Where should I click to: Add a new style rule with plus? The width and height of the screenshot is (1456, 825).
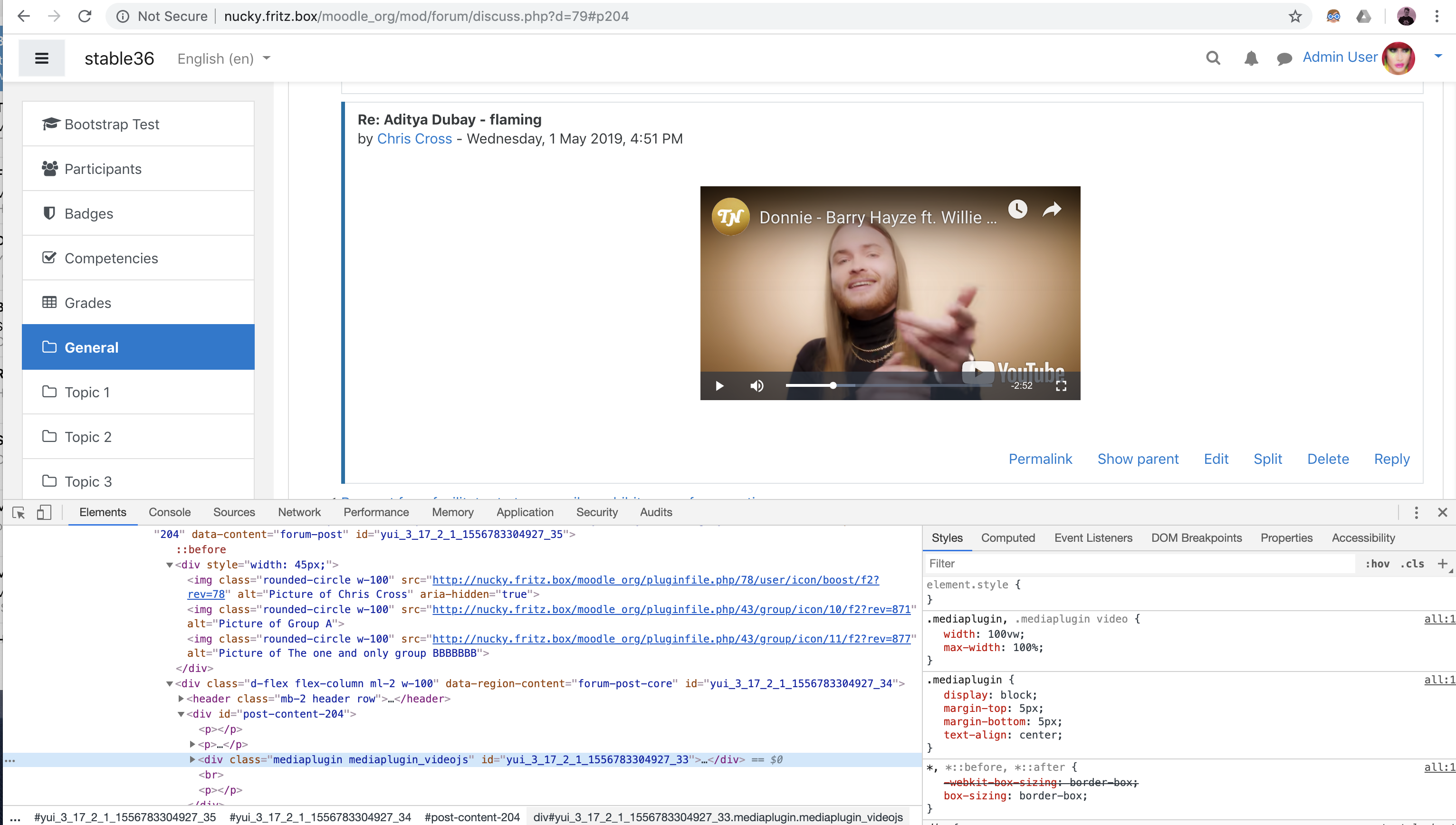pyautogui.click(x=1442, y=564)
